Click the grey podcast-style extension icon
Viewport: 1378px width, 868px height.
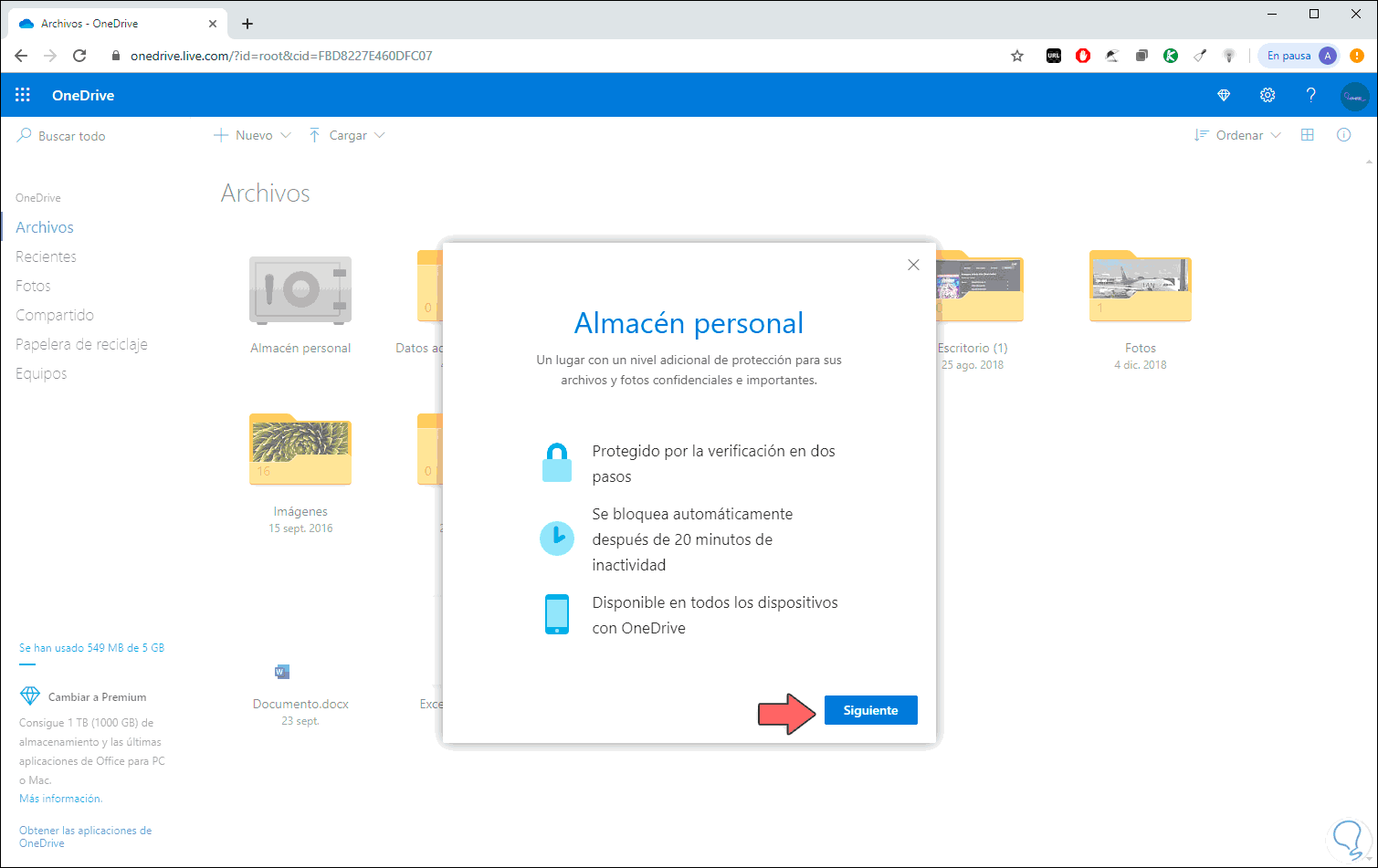point(1229,56)
